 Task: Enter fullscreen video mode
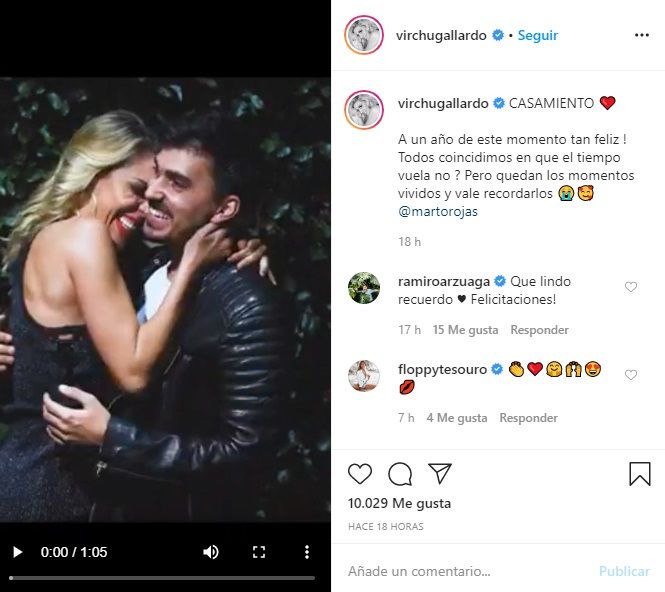pos(259,552)
